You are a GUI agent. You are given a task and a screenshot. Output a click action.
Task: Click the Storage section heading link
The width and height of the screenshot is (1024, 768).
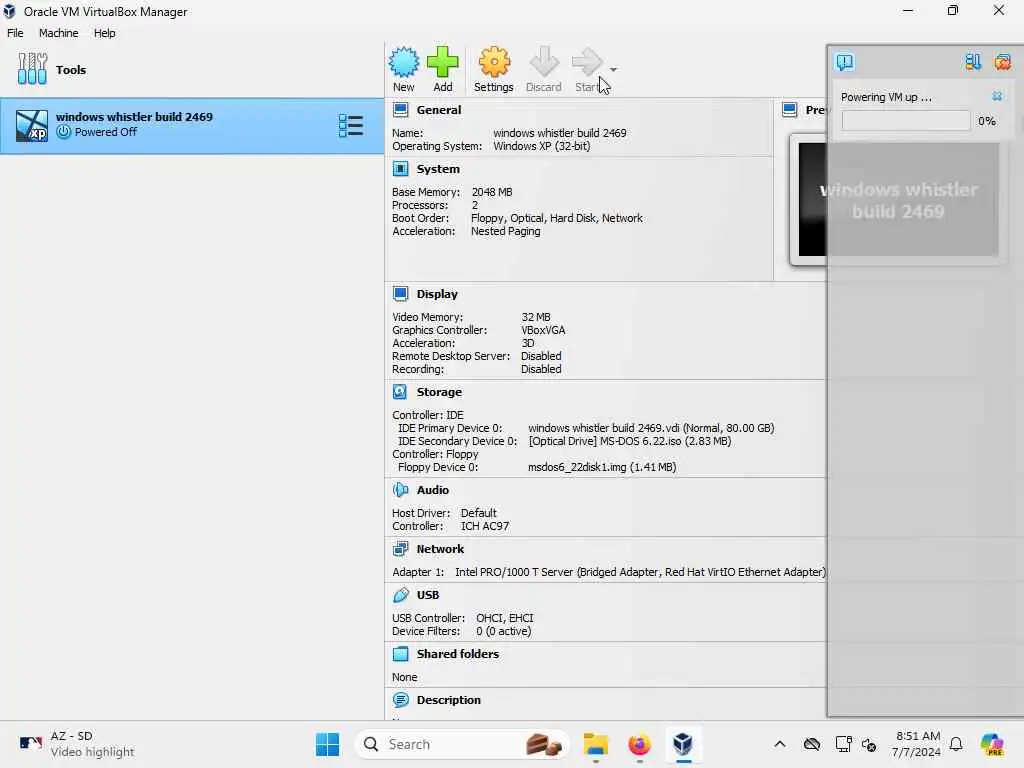click(x=439, y=392)
